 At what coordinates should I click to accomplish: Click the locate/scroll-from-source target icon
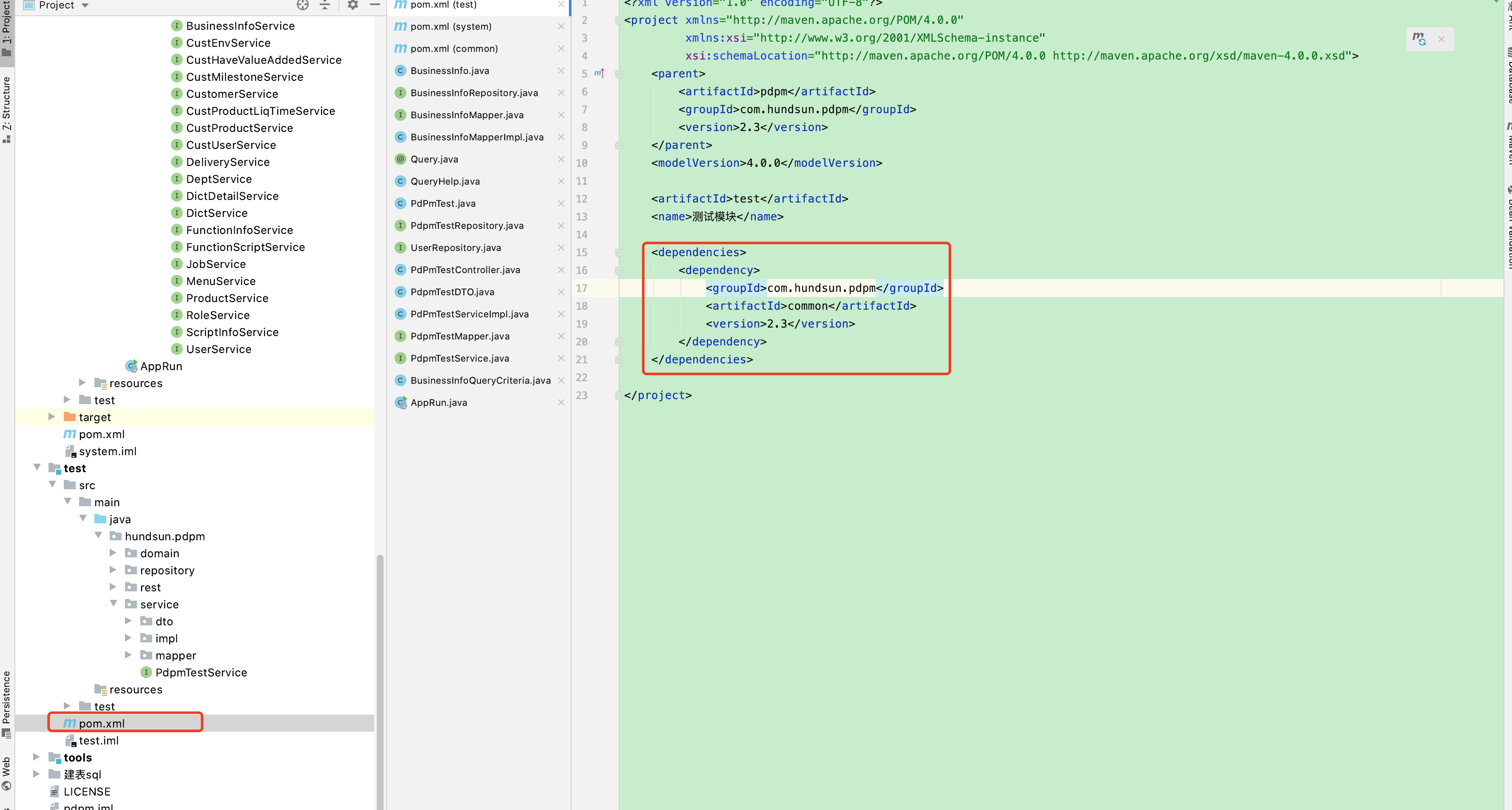pyautogui.click(x=302, y=5)
